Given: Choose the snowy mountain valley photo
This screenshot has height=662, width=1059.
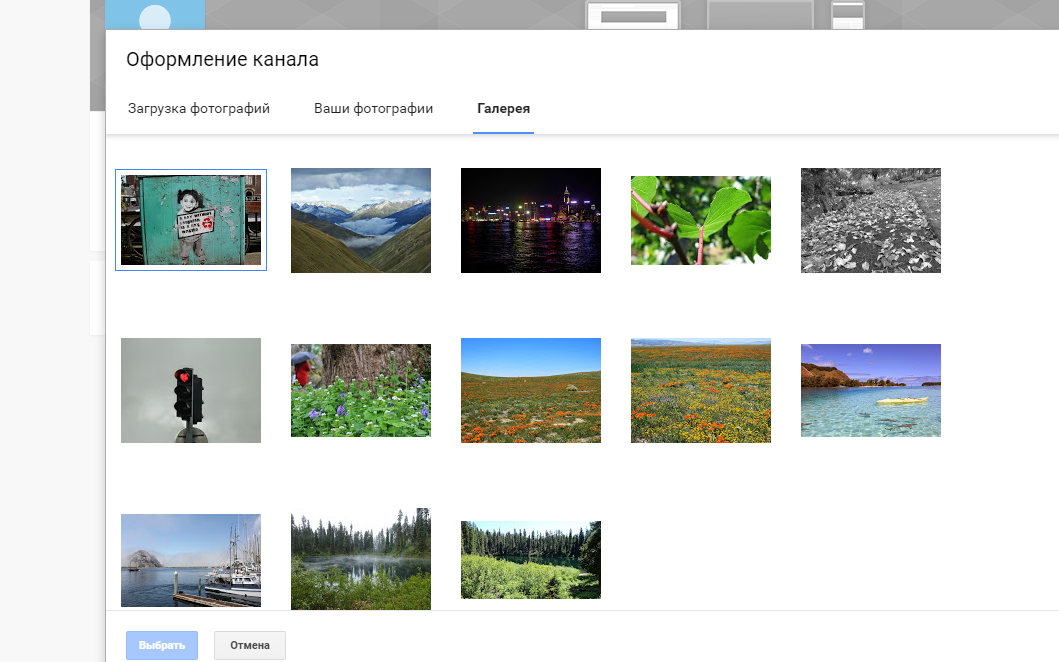Looking at the screenshot, I should 361,220.
